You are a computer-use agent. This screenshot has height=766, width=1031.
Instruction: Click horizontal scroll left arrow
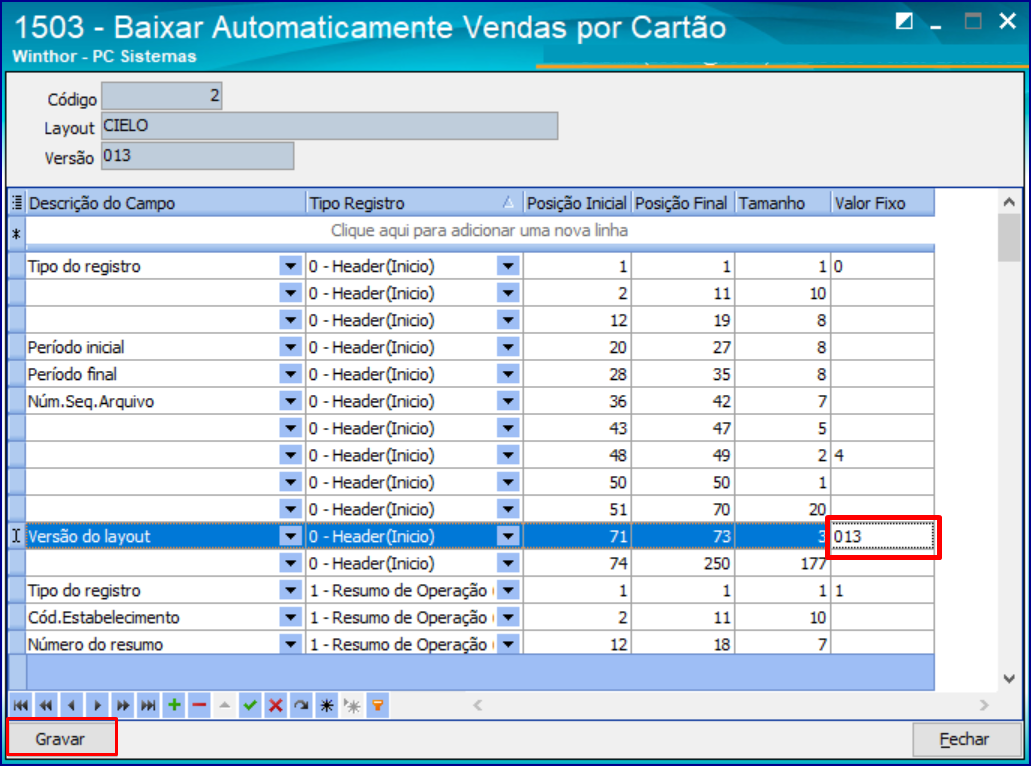(x=478, y=706)
